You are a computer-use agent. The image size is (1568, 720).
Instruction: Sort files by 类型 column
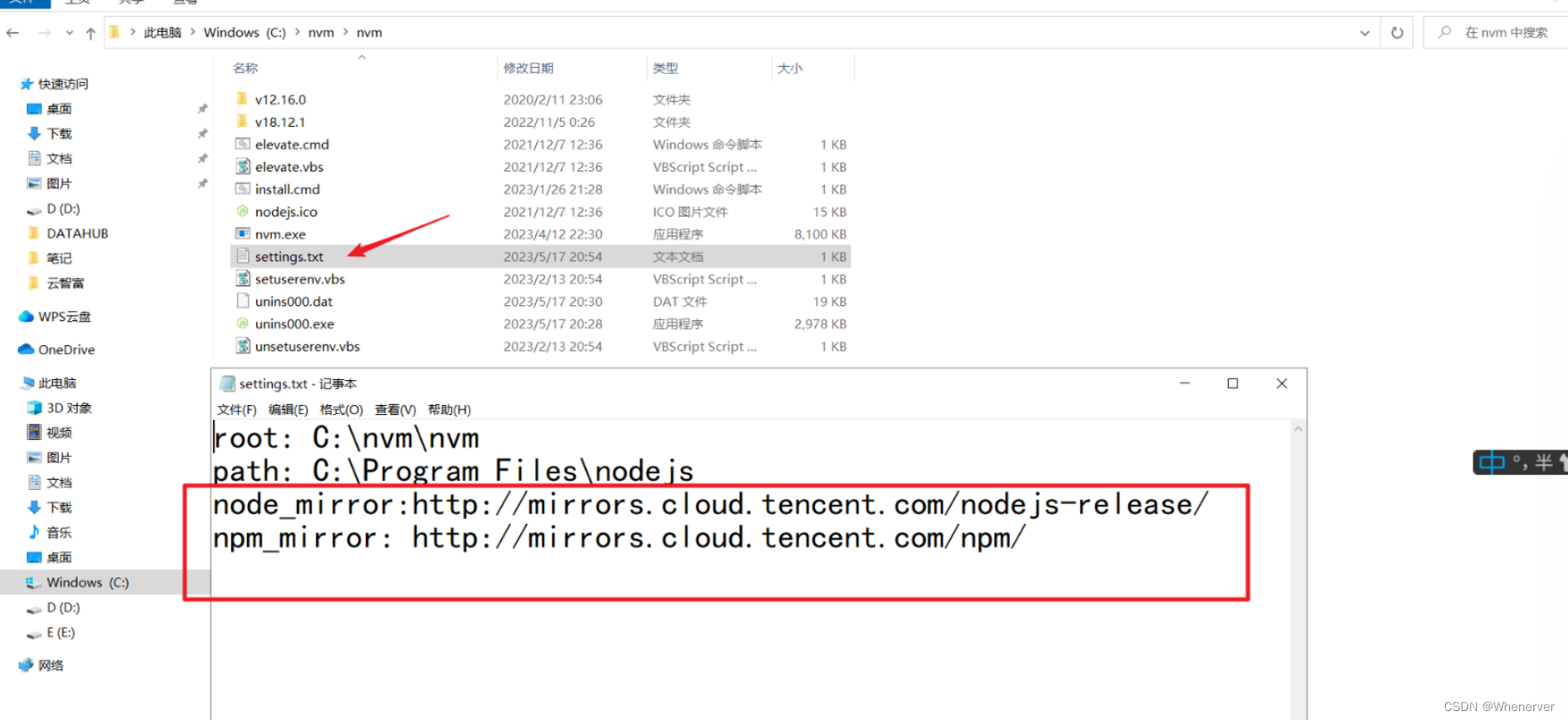pyautogui.click(x=665, y=68)
